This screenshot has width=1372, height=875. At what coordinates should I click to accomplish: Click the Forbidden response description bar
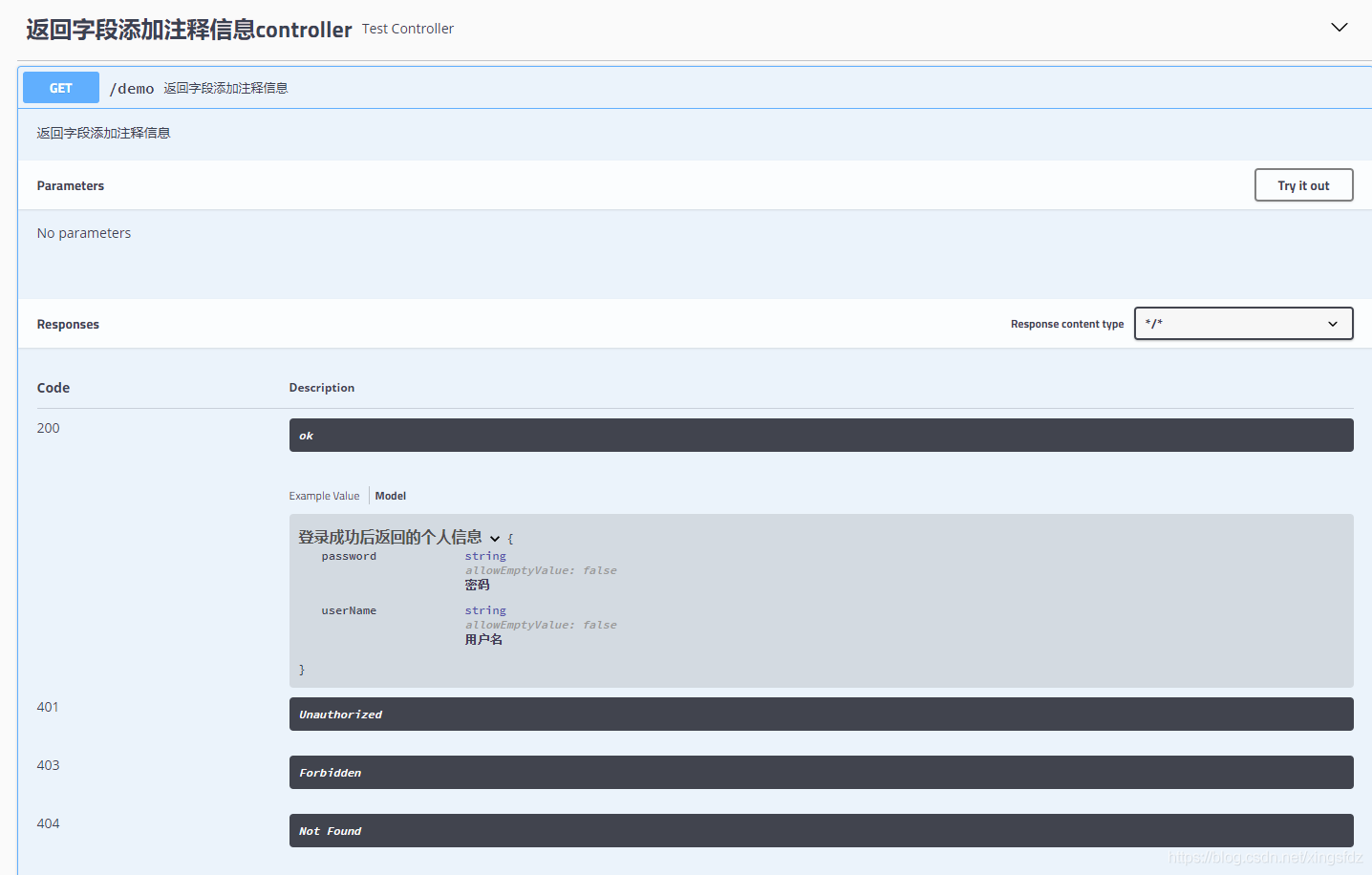[821, 773]
